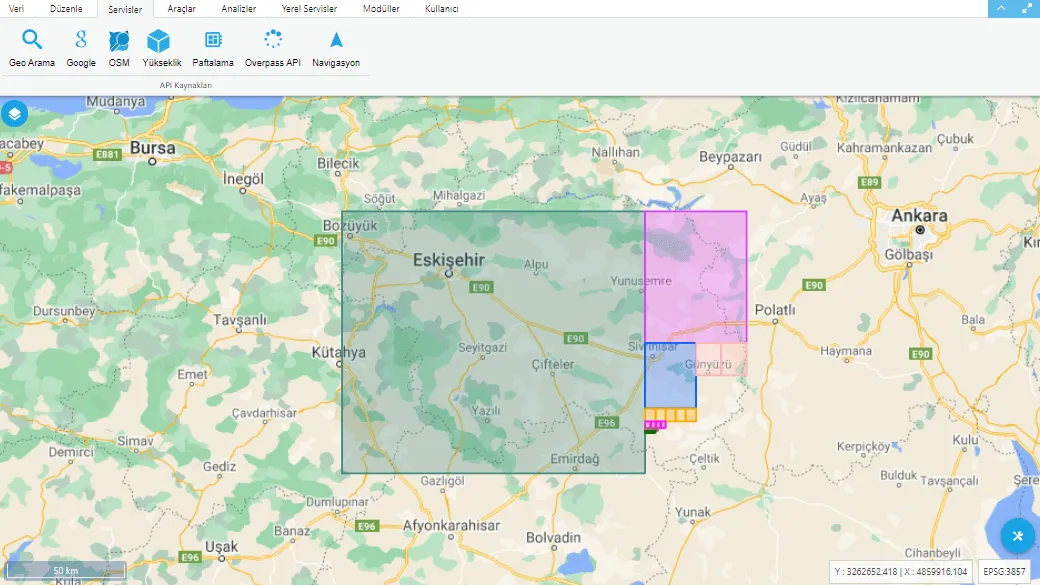The width and height of the screenshot is (1040, 585).
Task: Open the map layers button
Action: (x=15, y=113)
